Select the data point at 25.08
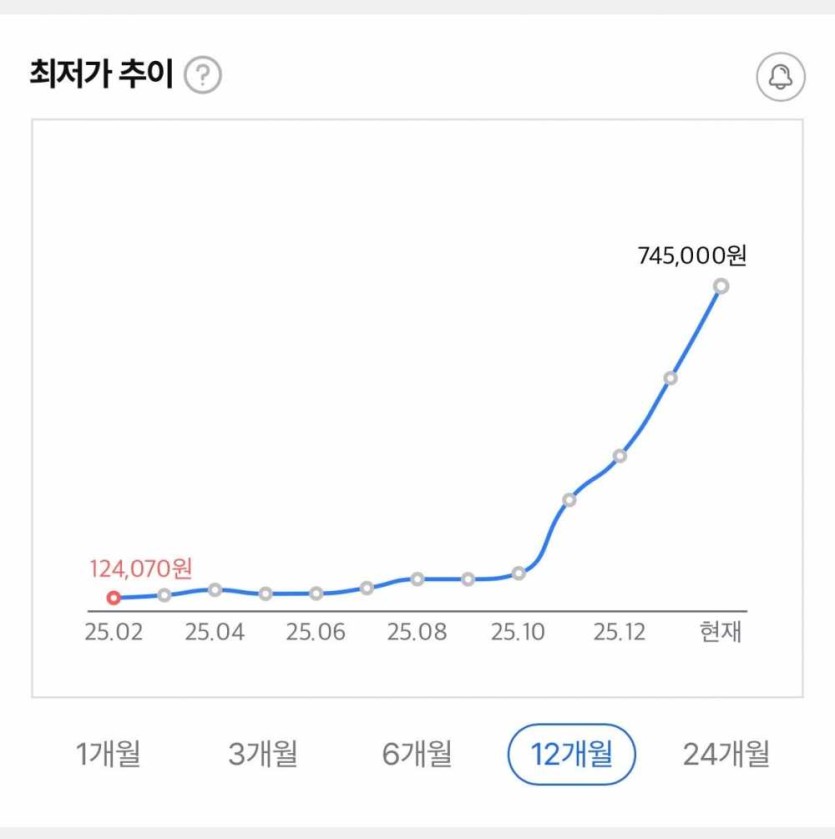 tap(417, 579)
